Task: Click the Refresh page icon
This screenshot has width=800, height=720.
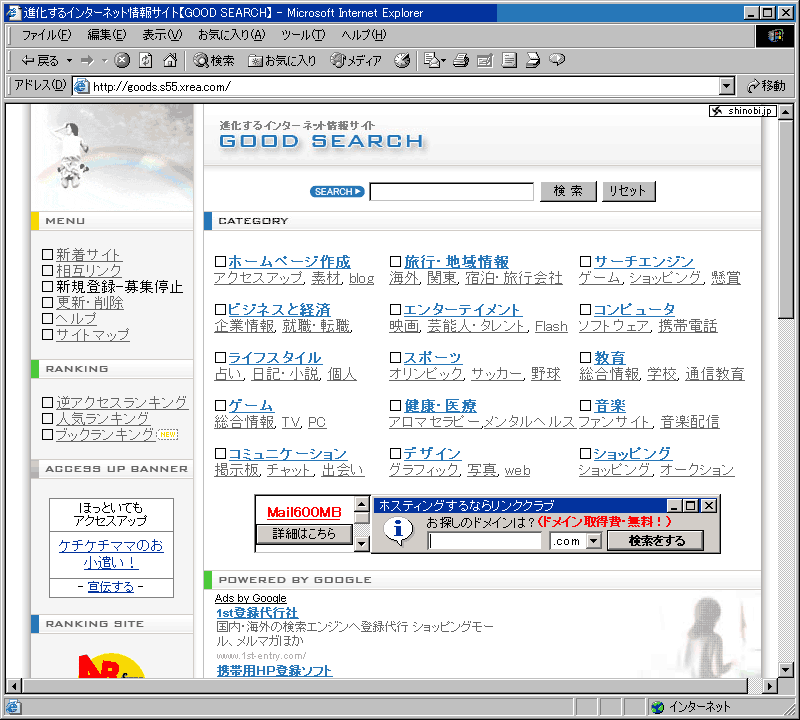Action: point(146,61)
